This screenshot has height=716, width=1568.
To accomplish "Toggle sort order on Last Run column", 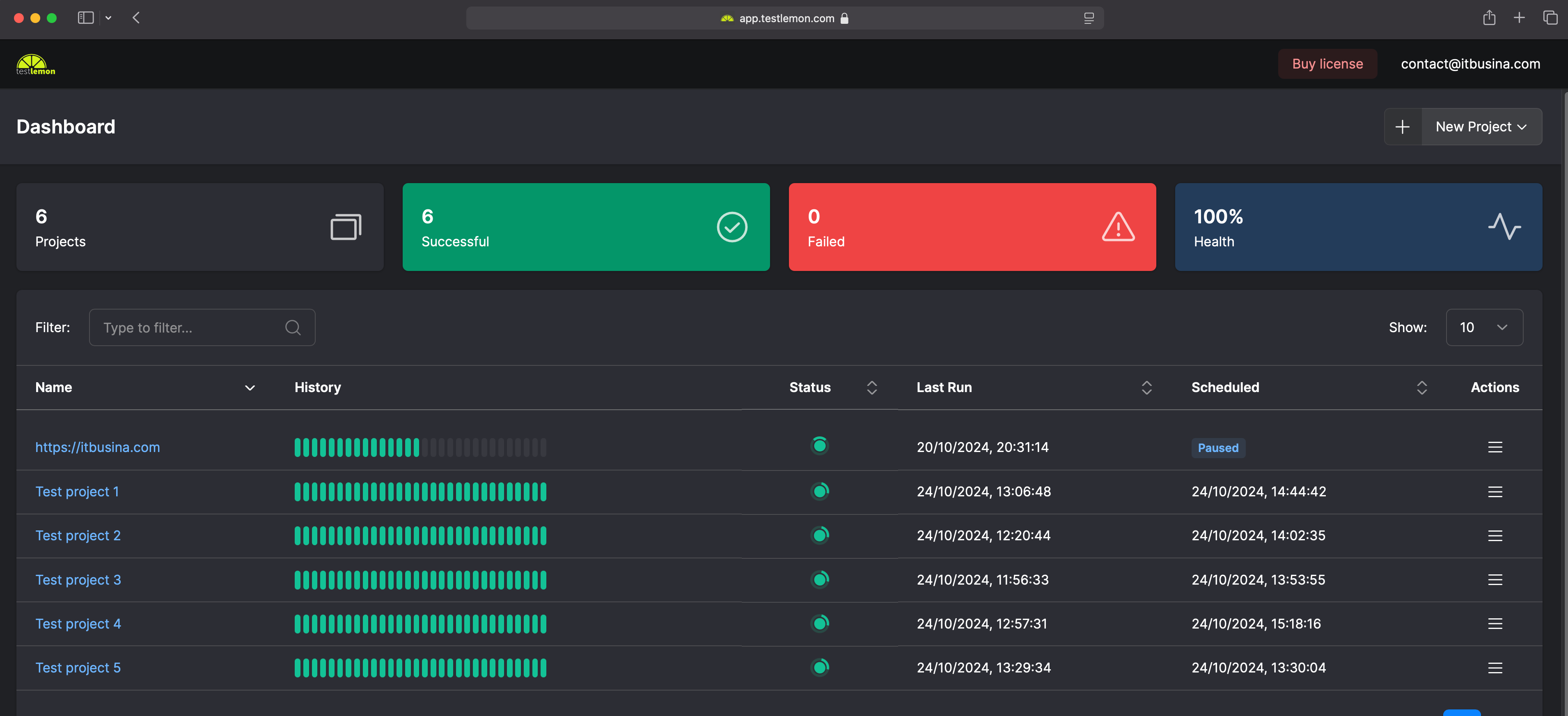I will (x=1146, y=388).
